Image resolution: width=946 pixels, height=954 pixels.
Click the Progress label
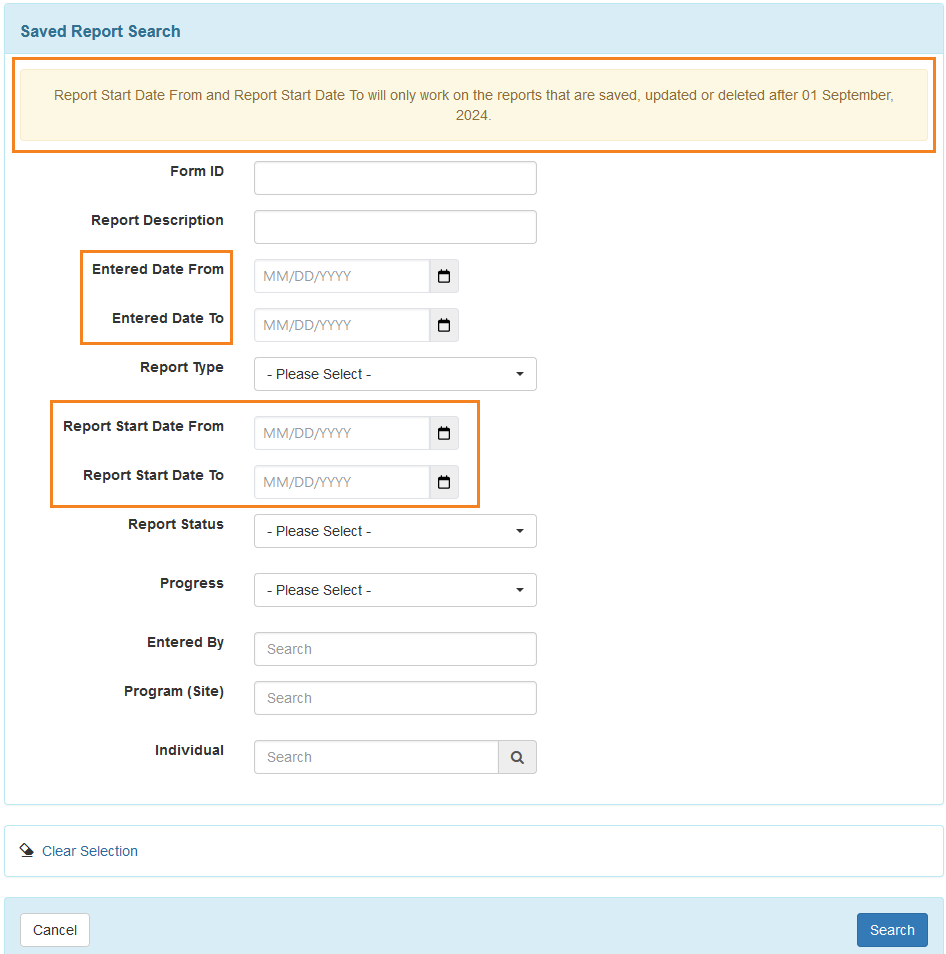coord(192,583)
